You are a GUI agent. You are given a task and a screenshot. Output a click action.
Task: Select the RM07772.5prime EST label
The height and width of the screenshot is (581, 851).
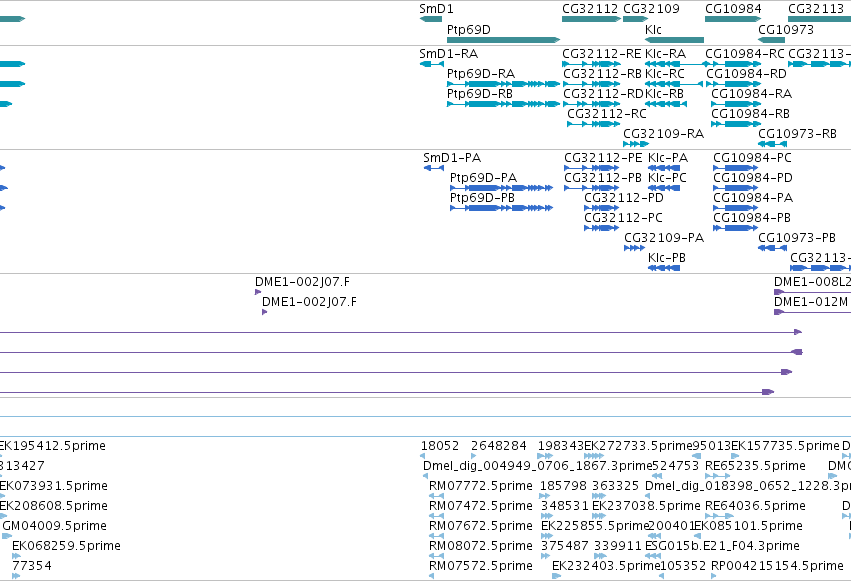click(x=480, y=486)
